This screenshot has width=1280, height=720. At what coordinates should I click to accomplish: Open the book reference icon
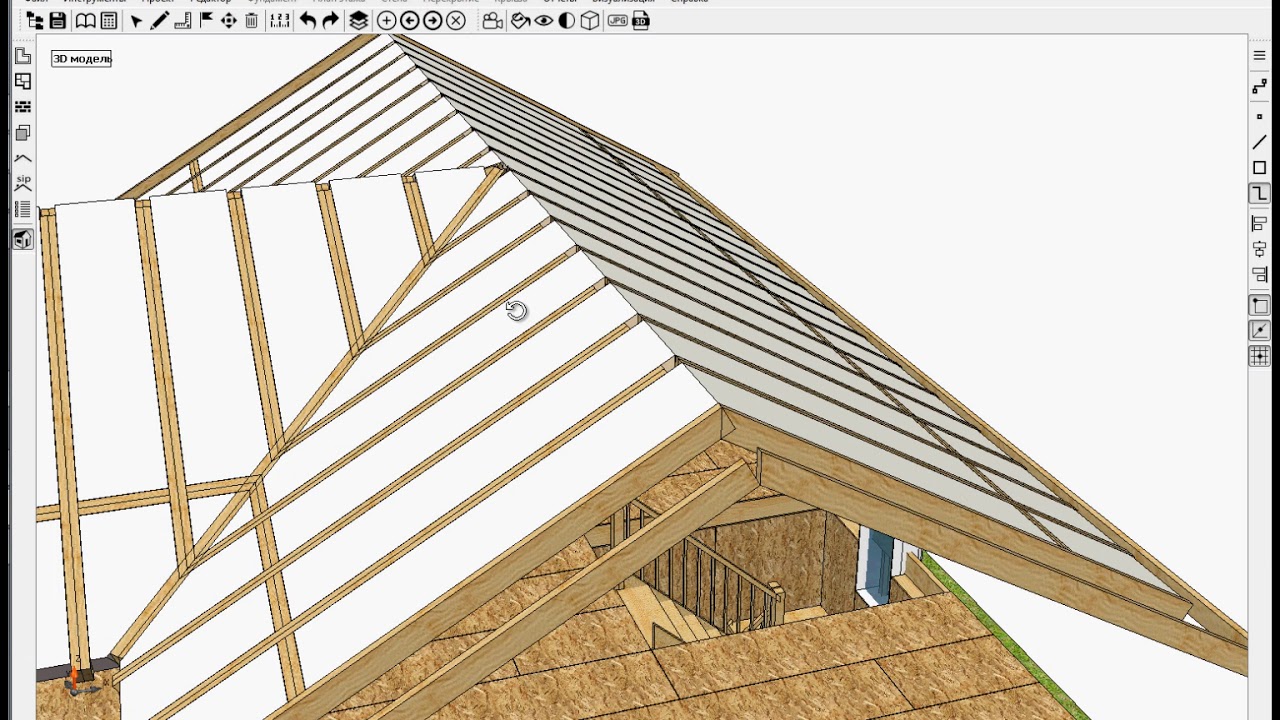pos(86,20)
